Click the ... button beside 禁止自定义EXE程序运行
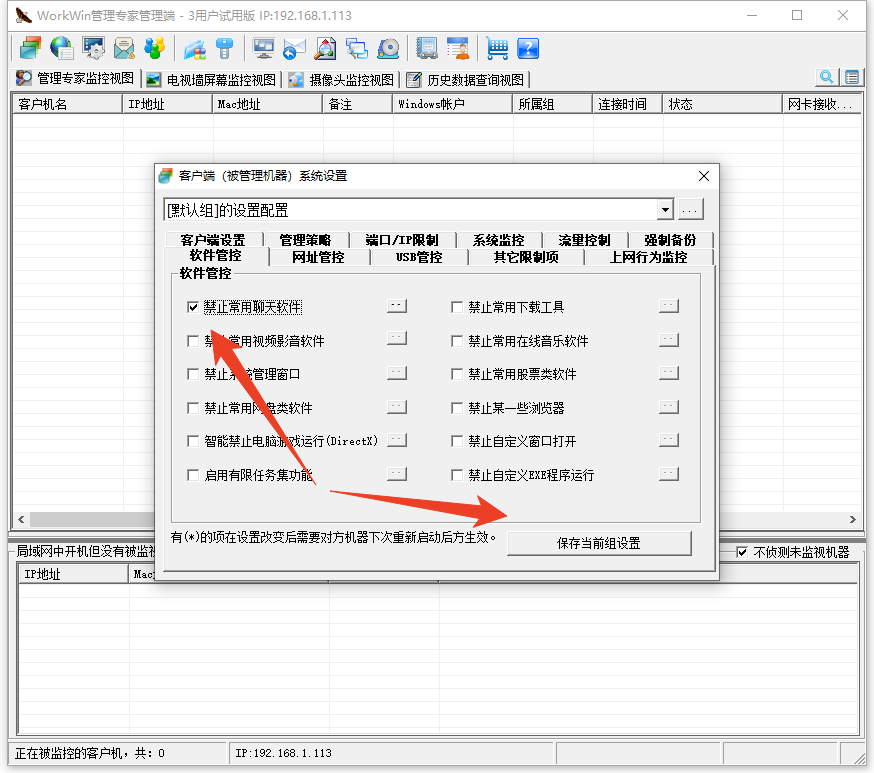This screenshot has height=773, width=874. [668, 473]
